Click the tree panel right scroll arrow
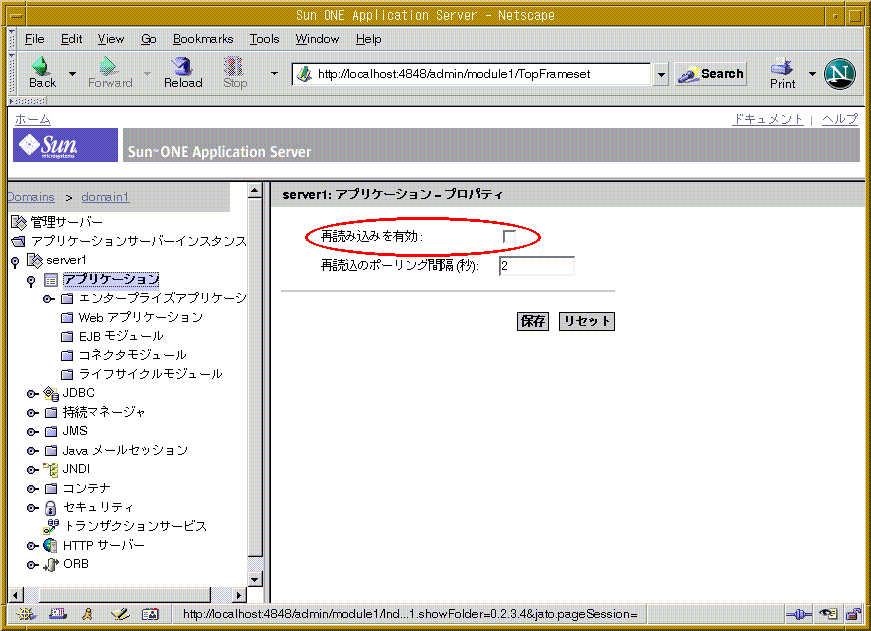This screenshot has height=631, width=871. pos(239,595)
